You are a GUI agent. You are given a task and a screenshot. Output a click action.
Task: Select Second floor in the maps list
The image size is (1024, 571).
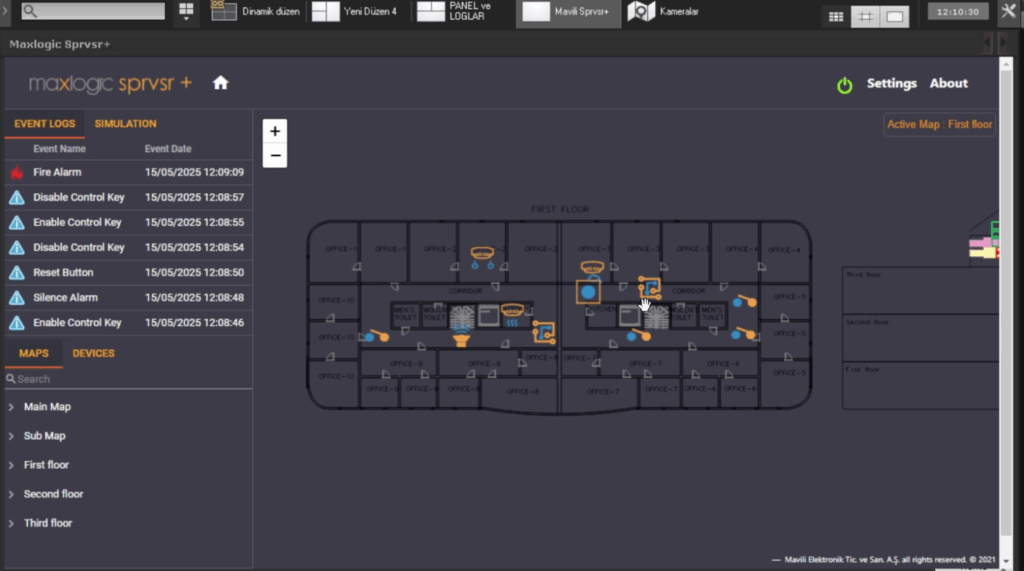pos(54,494)
